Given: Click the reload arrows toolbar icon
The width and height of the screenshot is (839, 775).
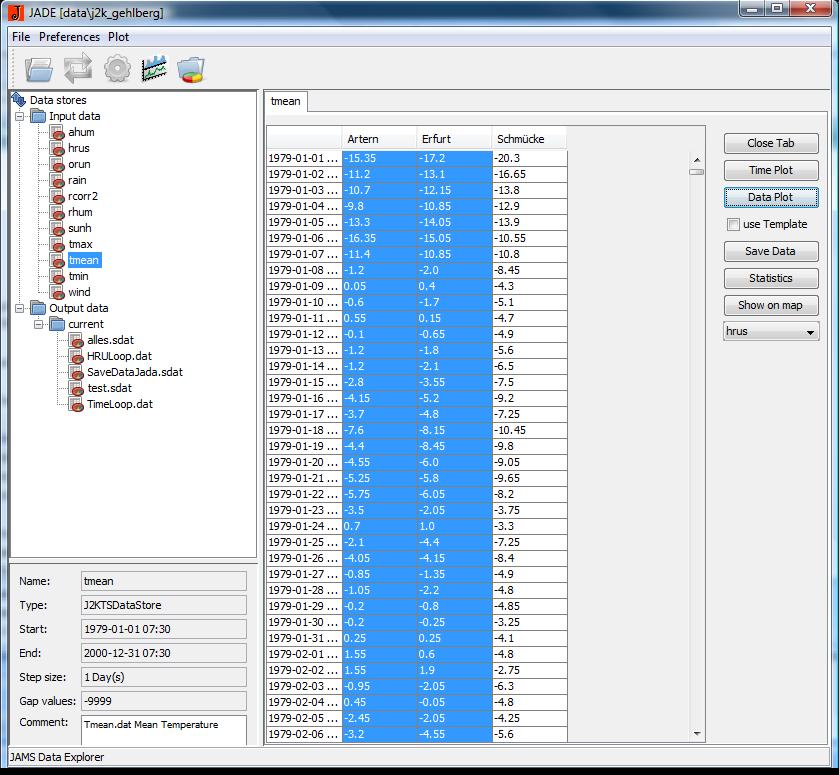Looking at the screenshot, I should point(77,69).
